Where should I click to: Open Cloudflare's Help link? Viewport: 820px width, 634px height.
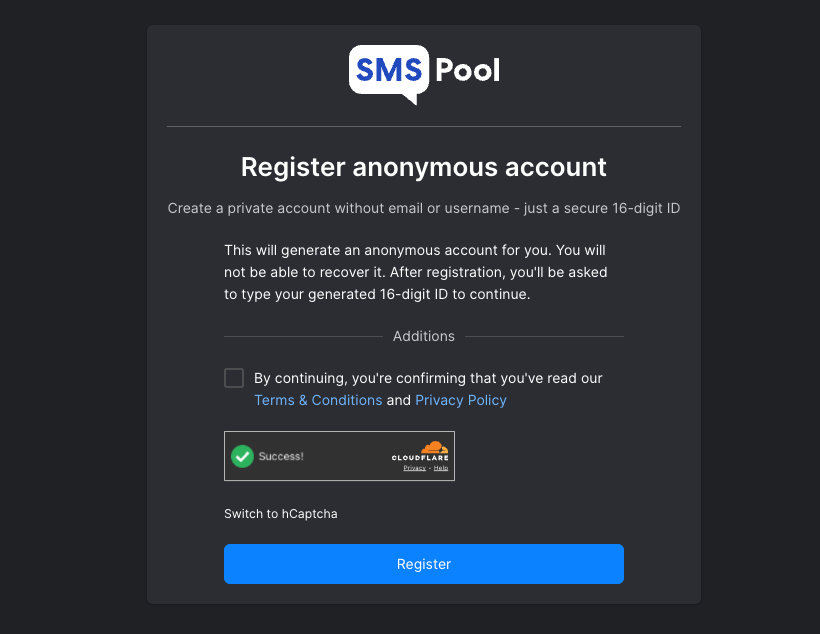pos(441,468)
